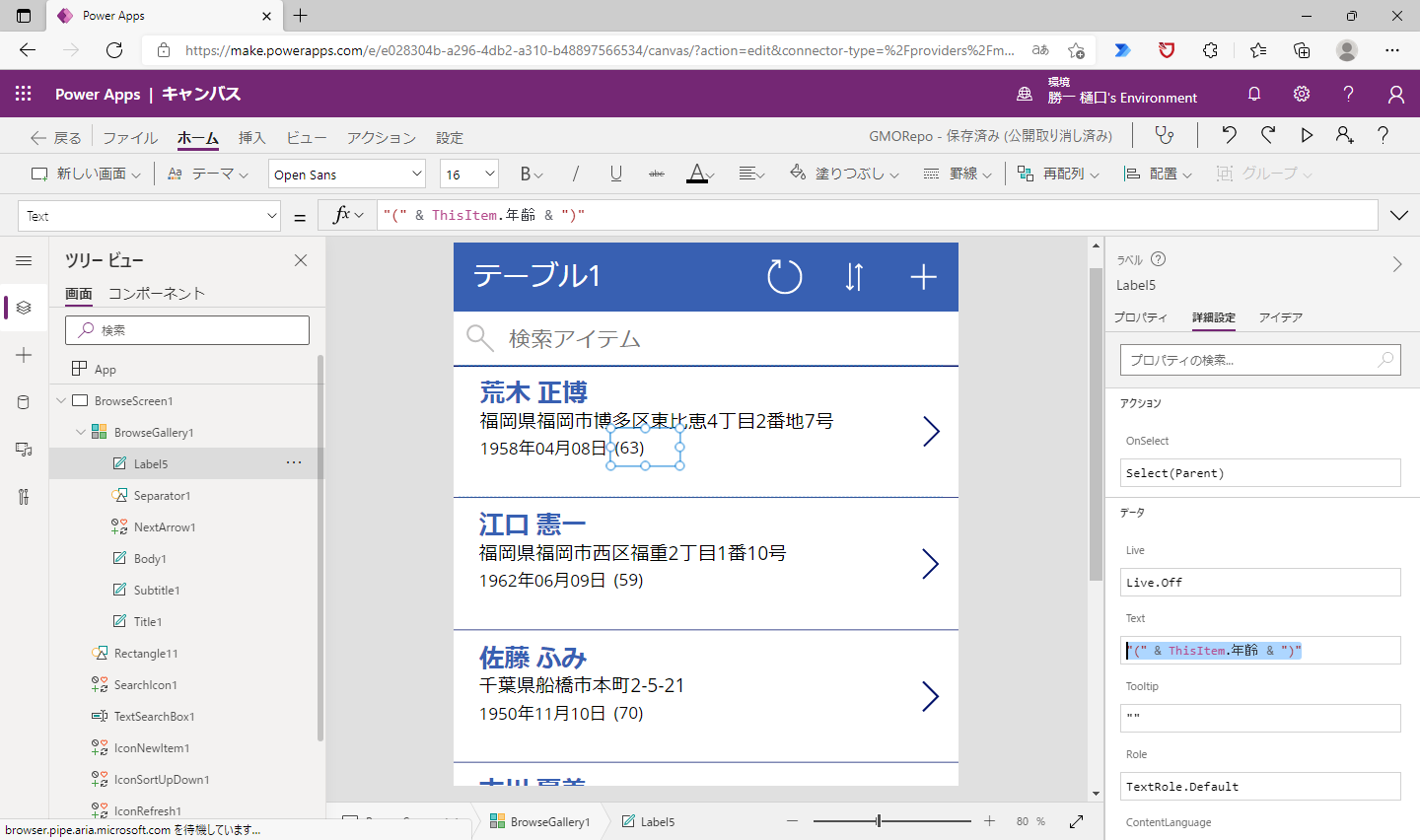The height and width of the screenshot is (840, 1420).
Task: Open the ビュー menu tab
Action: click(306, 138)
